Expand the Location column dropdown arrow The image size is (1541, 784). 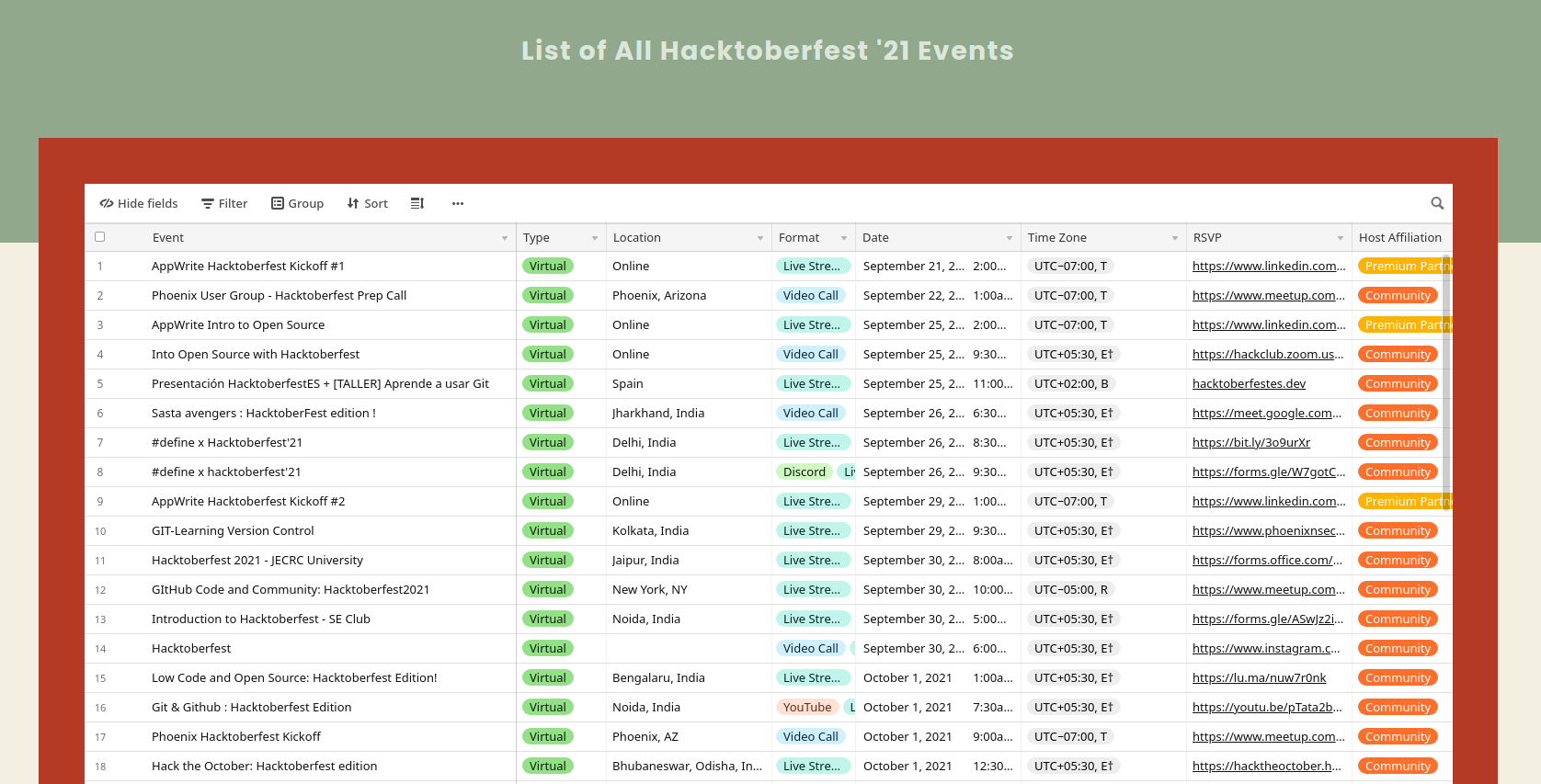759,238
